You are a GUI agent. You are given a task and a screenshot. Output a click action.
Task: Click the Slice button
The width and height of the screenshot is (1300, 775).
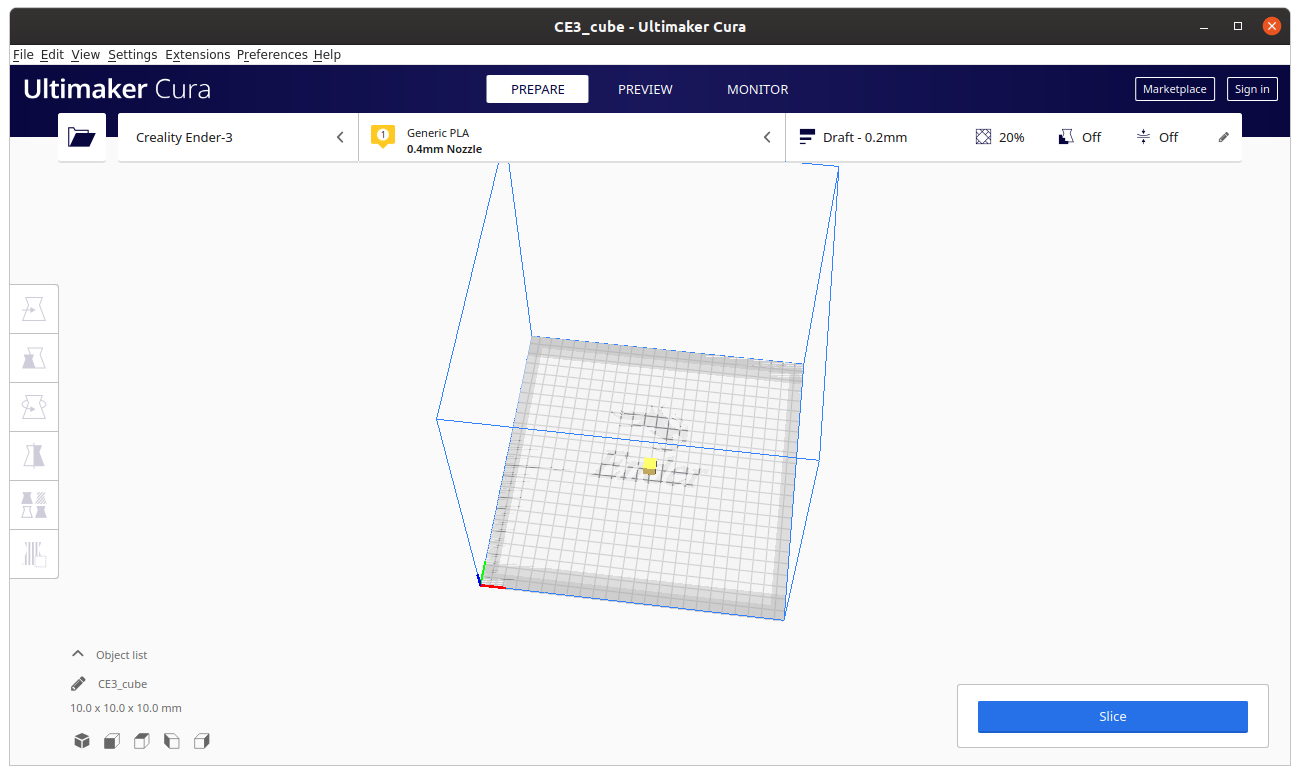tap(1112, 716)
